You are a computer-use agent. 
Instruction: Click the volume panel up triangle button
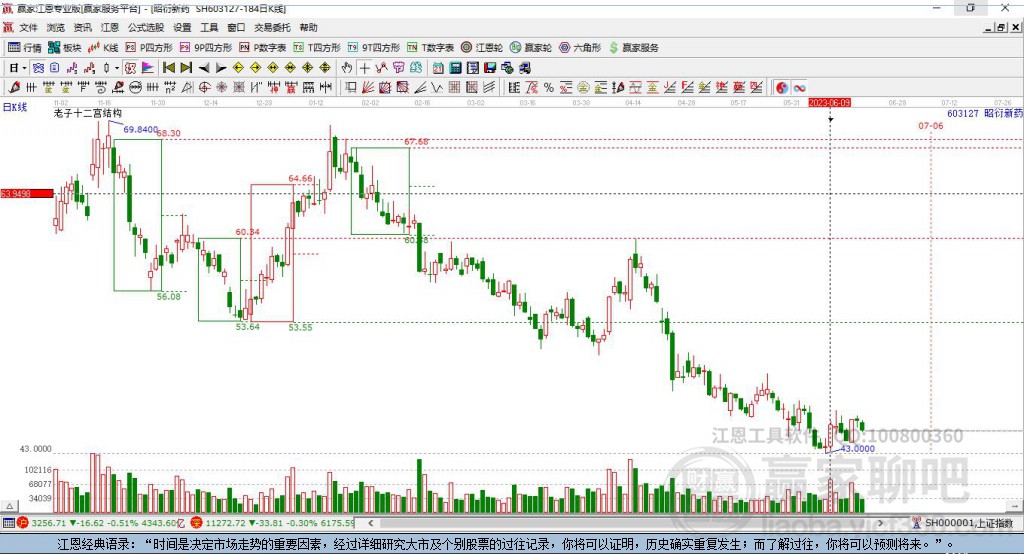coord(10,506)
